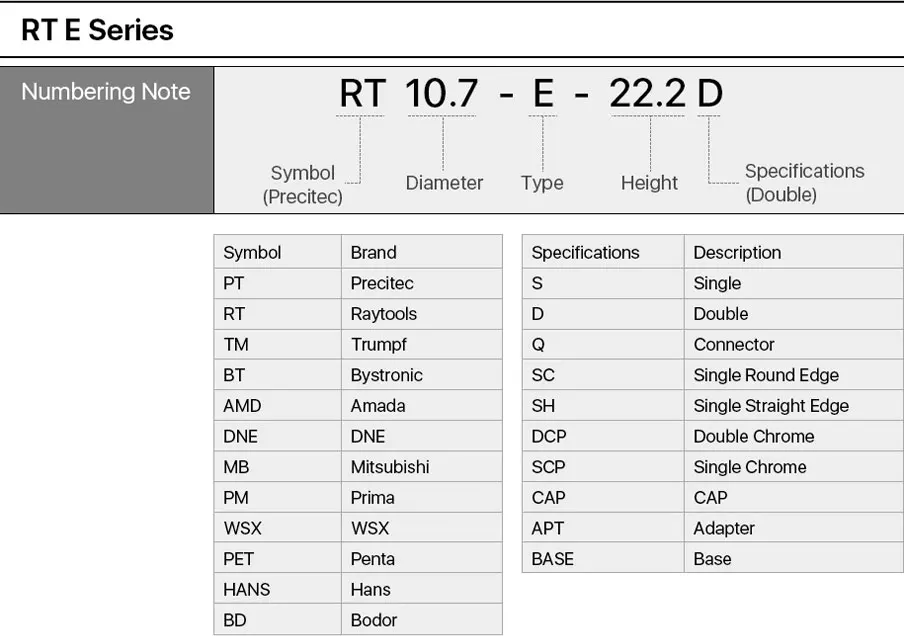This screenshot has height=636, width=904.
Task: Click the RT E Series heading
Action: [97, 30]
